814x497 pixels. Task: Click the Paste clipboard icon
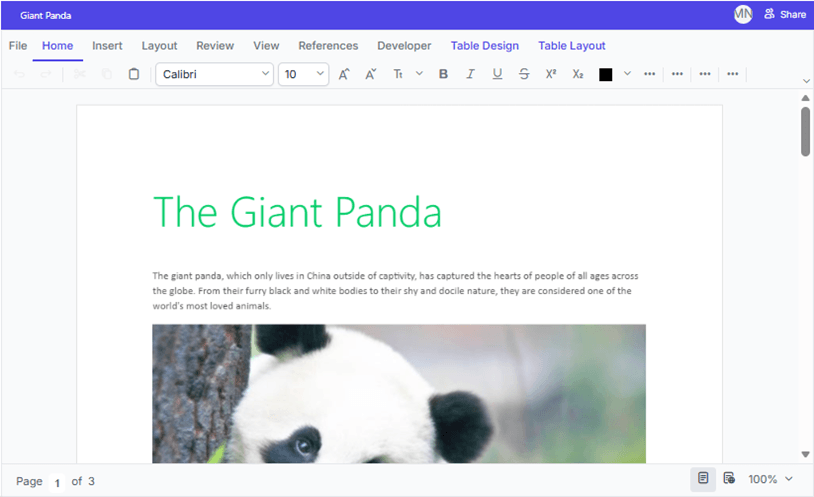pos(133,74)
